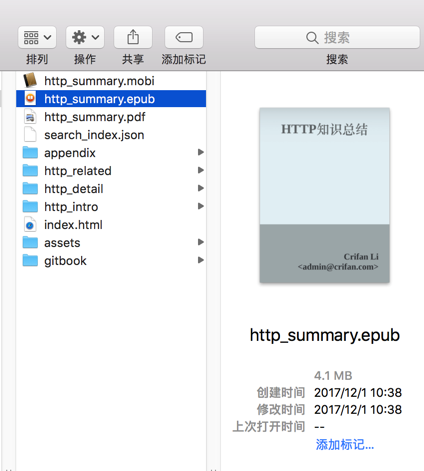The height and width of the screenshot is (471, 424).
Task: Select the gitbook folder name
Action: pos(65,261)
